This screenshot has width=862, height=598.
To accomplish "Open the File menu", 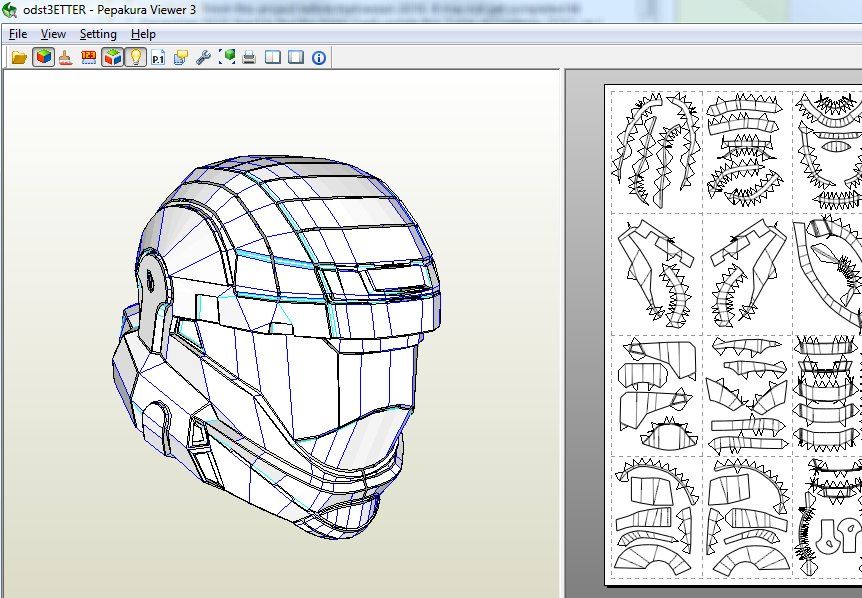I will [x=17, y=34].
